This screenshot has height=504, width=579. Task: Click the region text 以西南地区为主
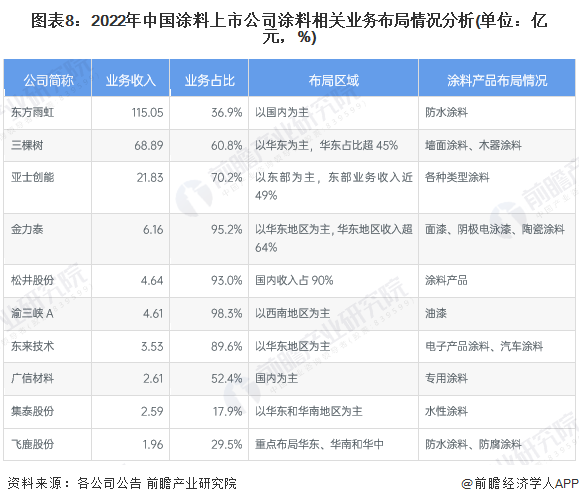coord(292,313)
